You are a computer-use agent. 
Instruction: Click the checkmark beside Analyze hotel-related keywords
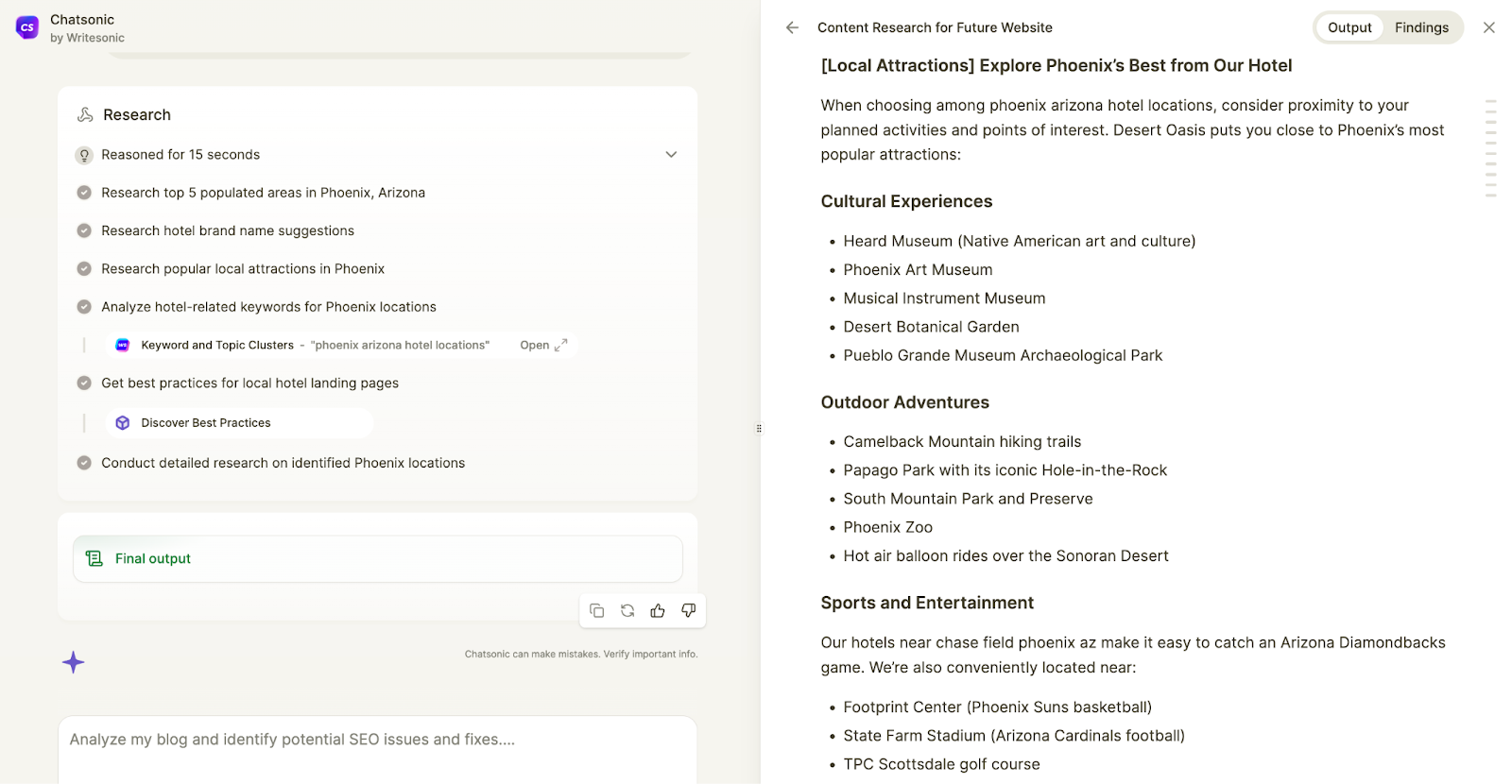click(84, 307)
